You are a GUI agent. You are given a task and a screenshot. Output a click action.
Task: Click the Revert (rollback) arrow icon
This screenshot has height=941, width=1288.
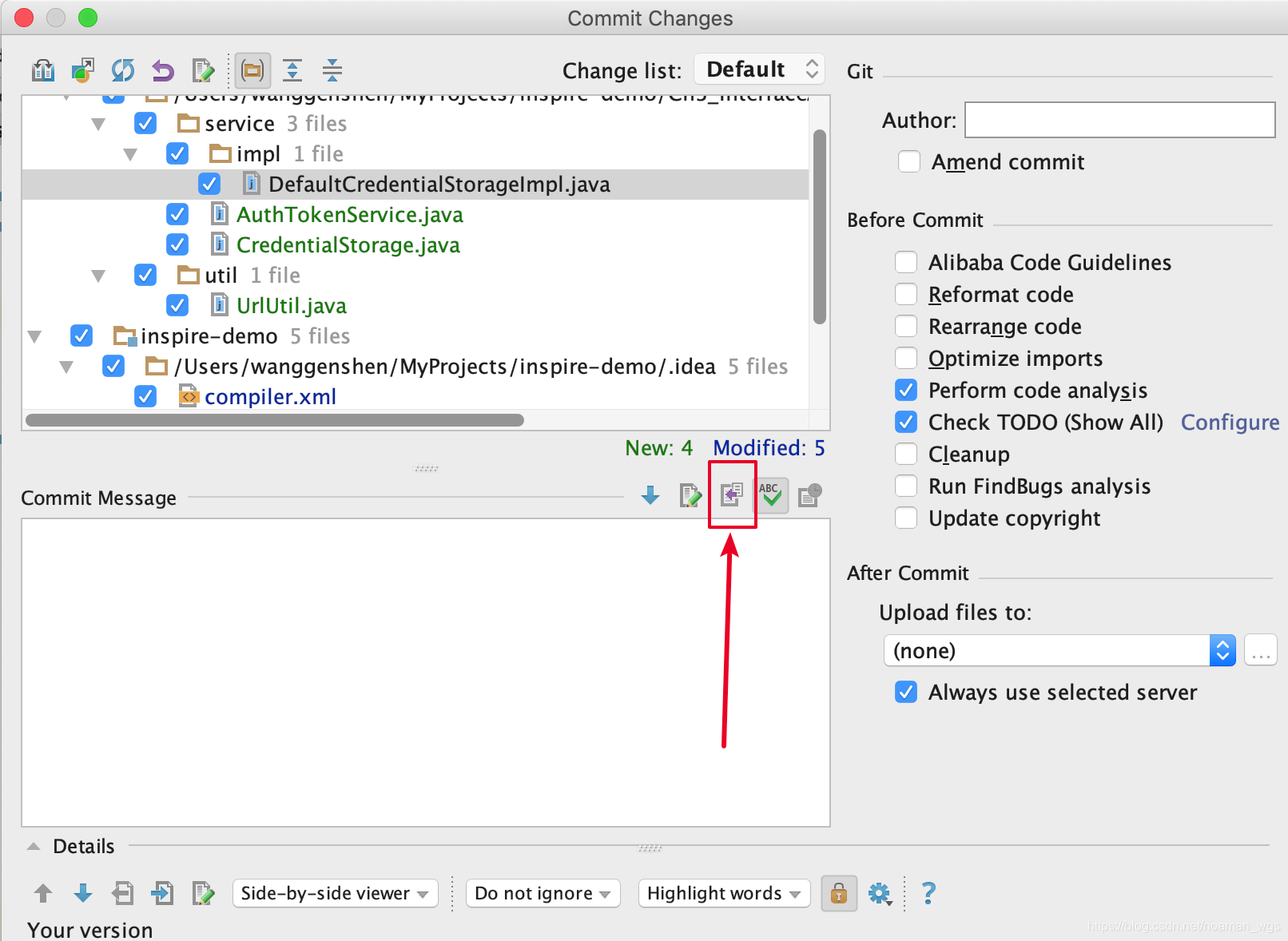click(x=163, y=70)
